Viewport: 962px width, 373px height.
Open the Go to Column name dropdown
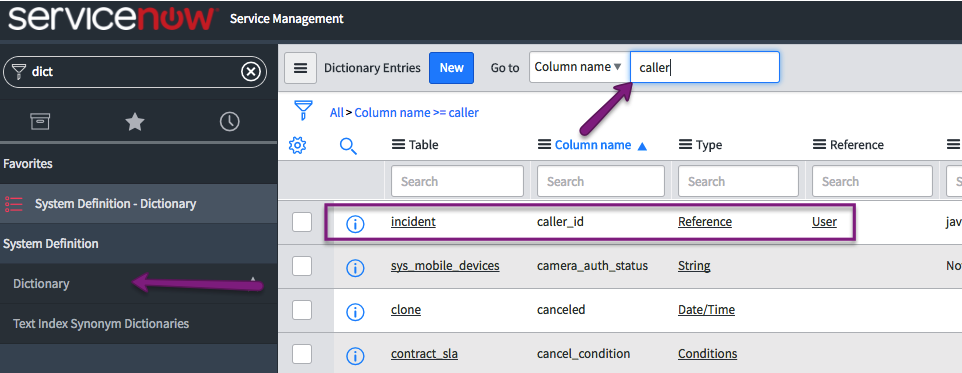(x=579, y=67)
